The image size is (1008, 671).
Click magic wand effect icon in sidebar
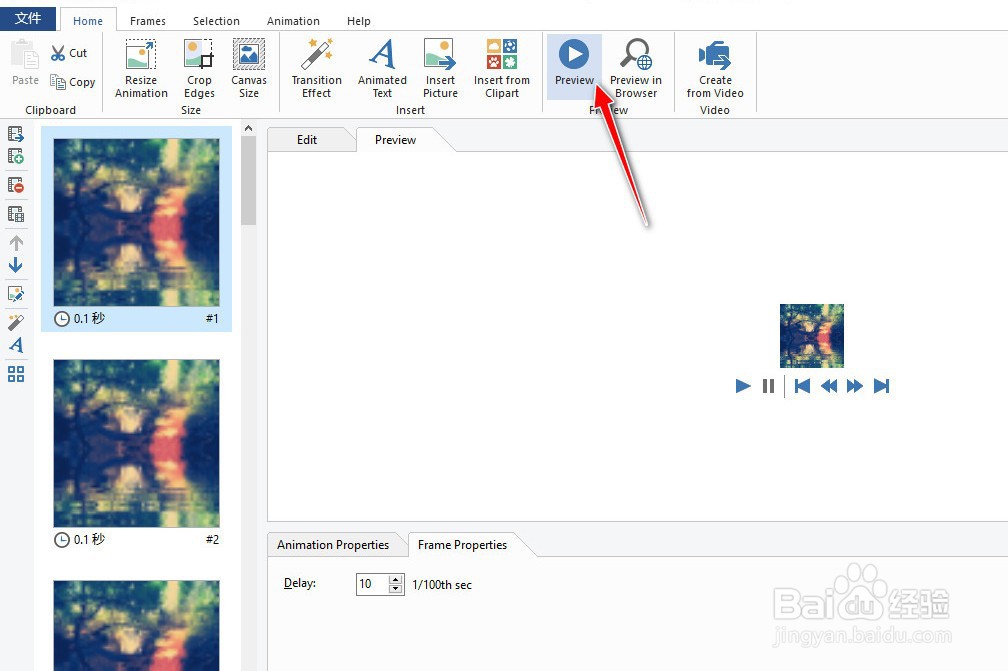[16, 322]
